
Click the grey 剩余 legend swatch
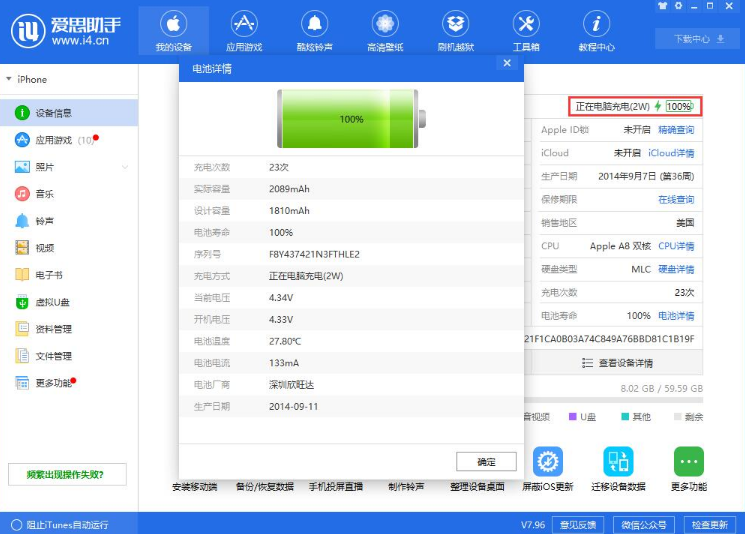(x=678, y=417)
